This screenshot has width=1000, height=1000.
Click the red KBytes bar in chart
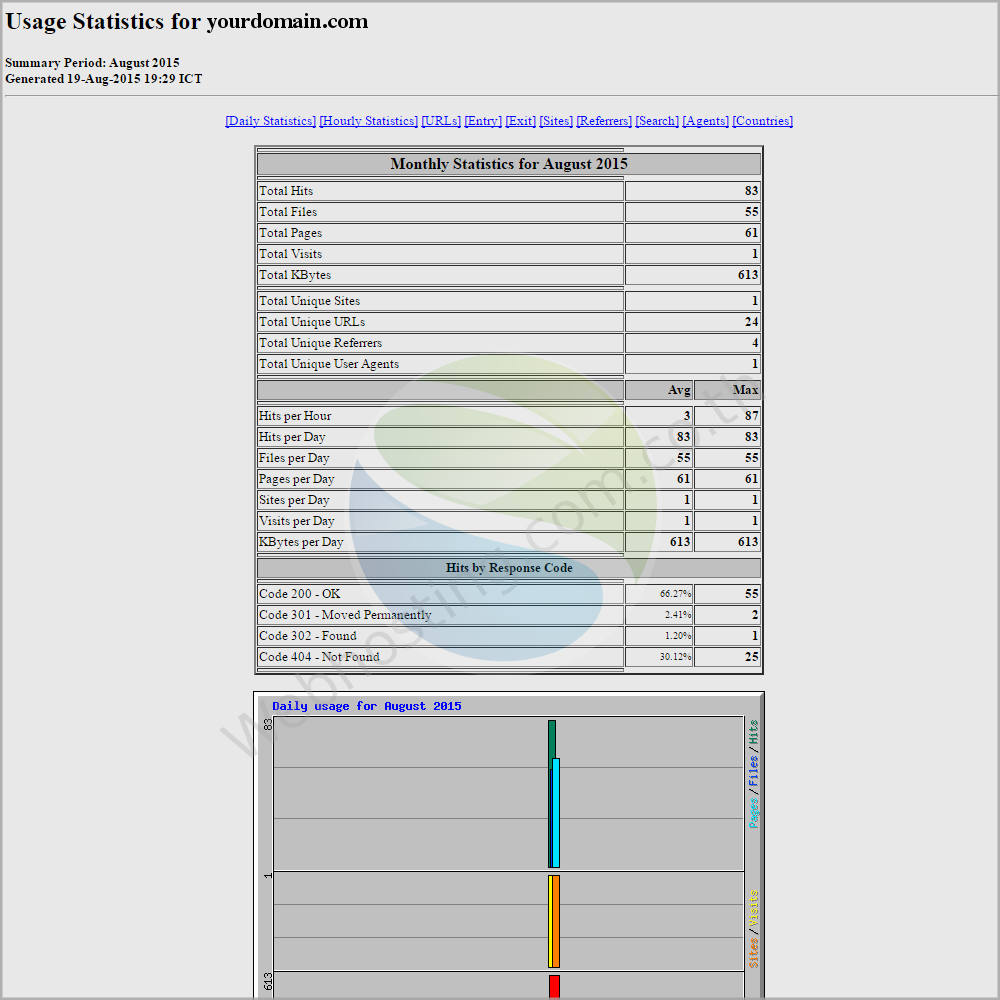[554, 987]
